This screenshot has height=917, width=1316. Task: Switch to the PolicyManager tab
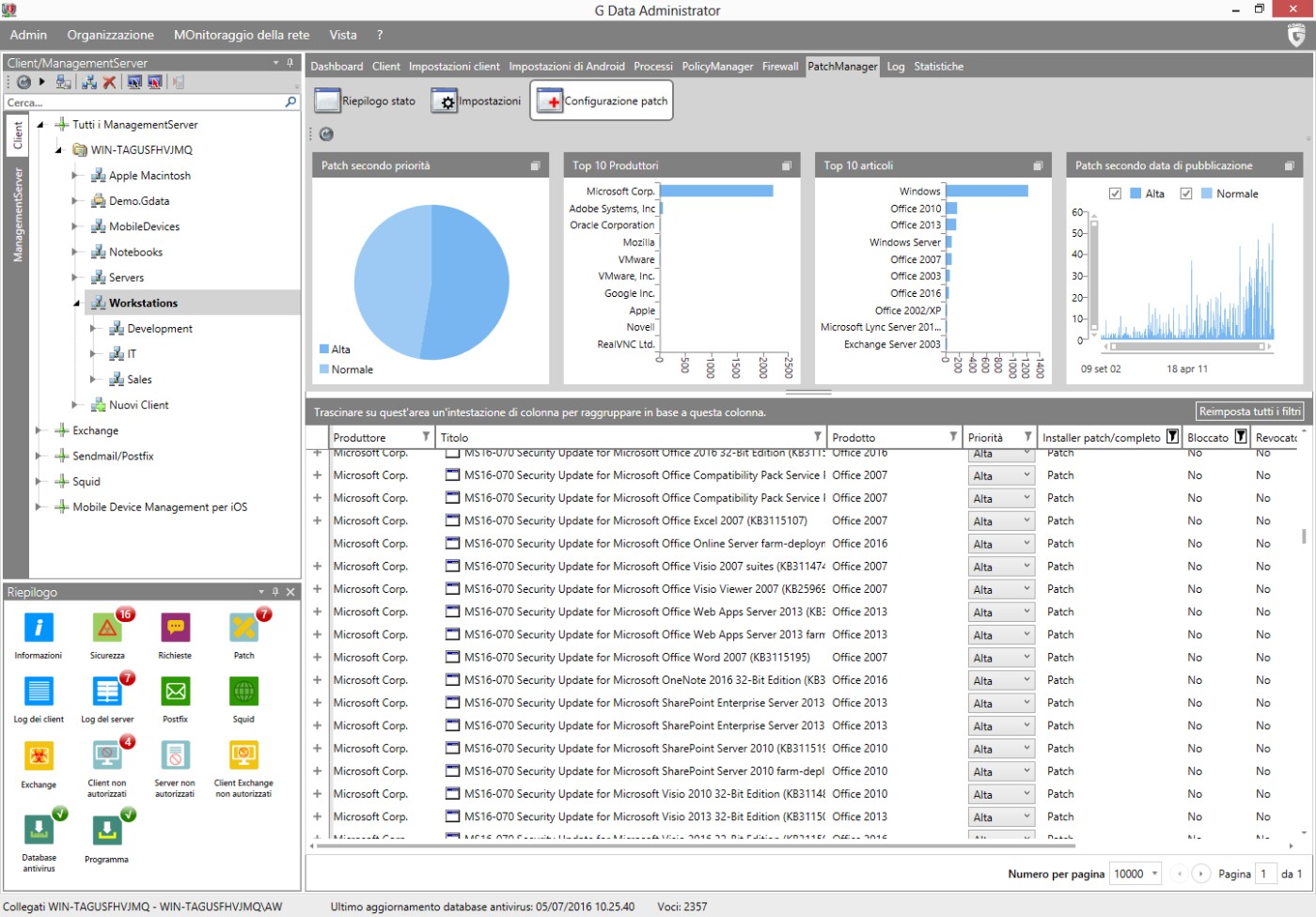coord(717,67)
